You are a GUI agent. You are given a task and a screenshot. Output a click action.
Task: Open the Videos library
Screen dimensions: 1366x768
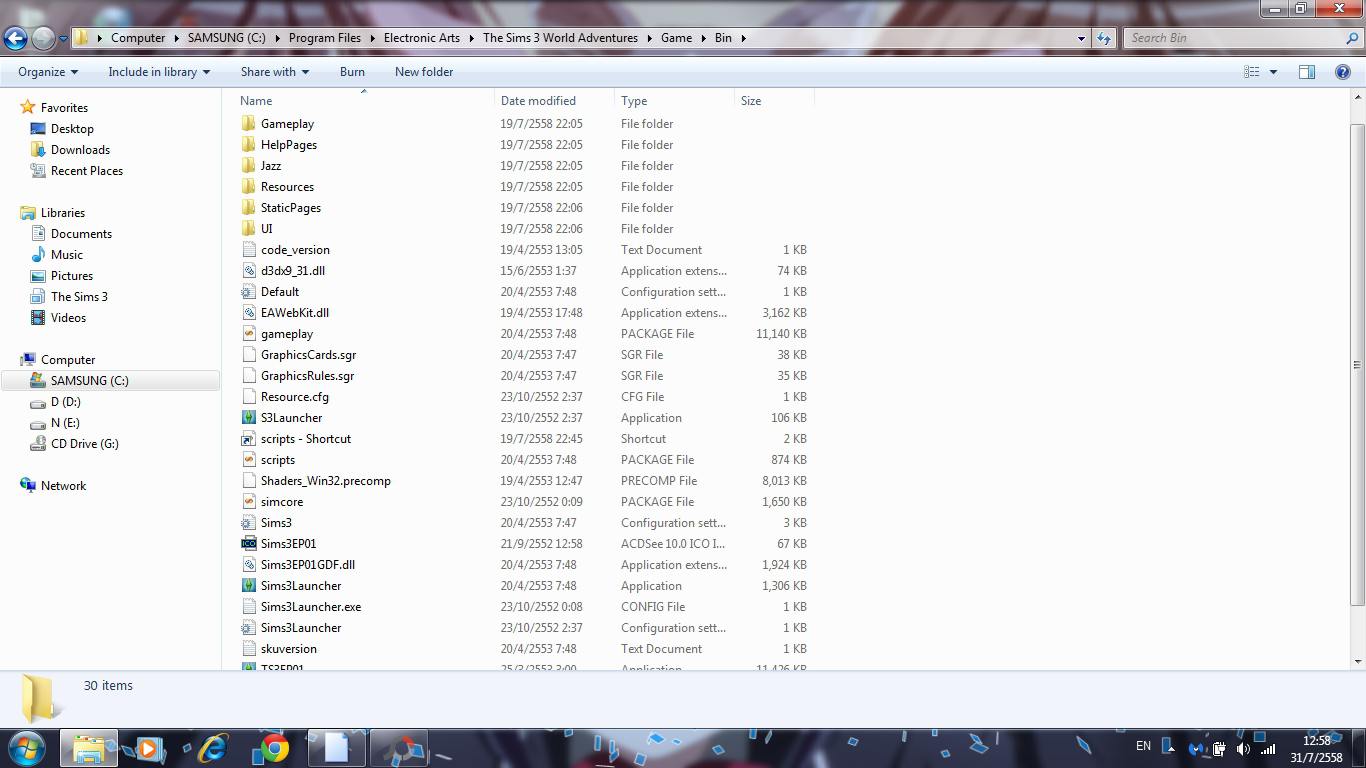click(68, 318)
